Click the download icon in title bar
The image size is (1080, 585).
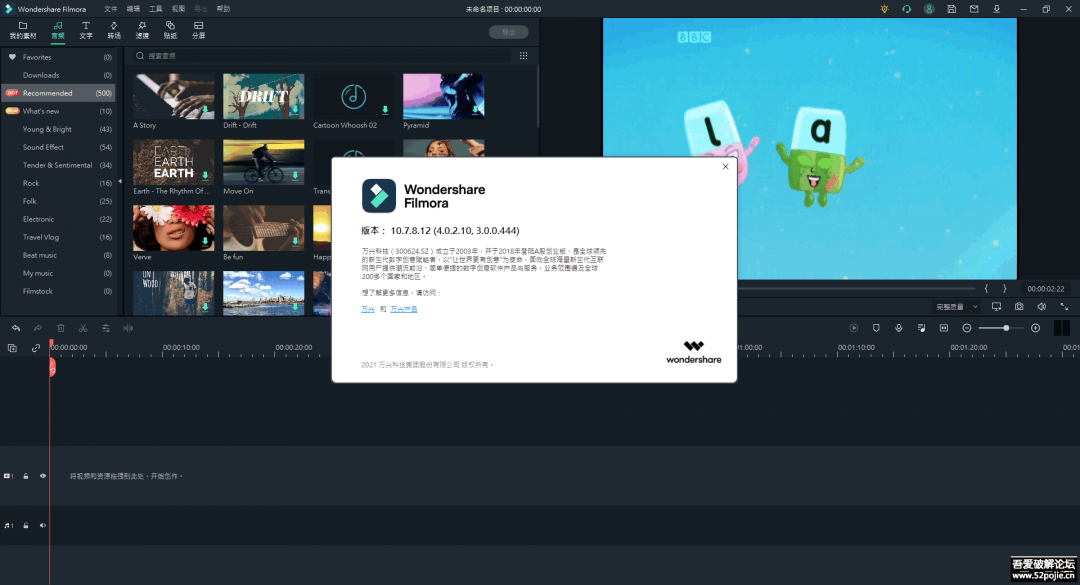996,9
